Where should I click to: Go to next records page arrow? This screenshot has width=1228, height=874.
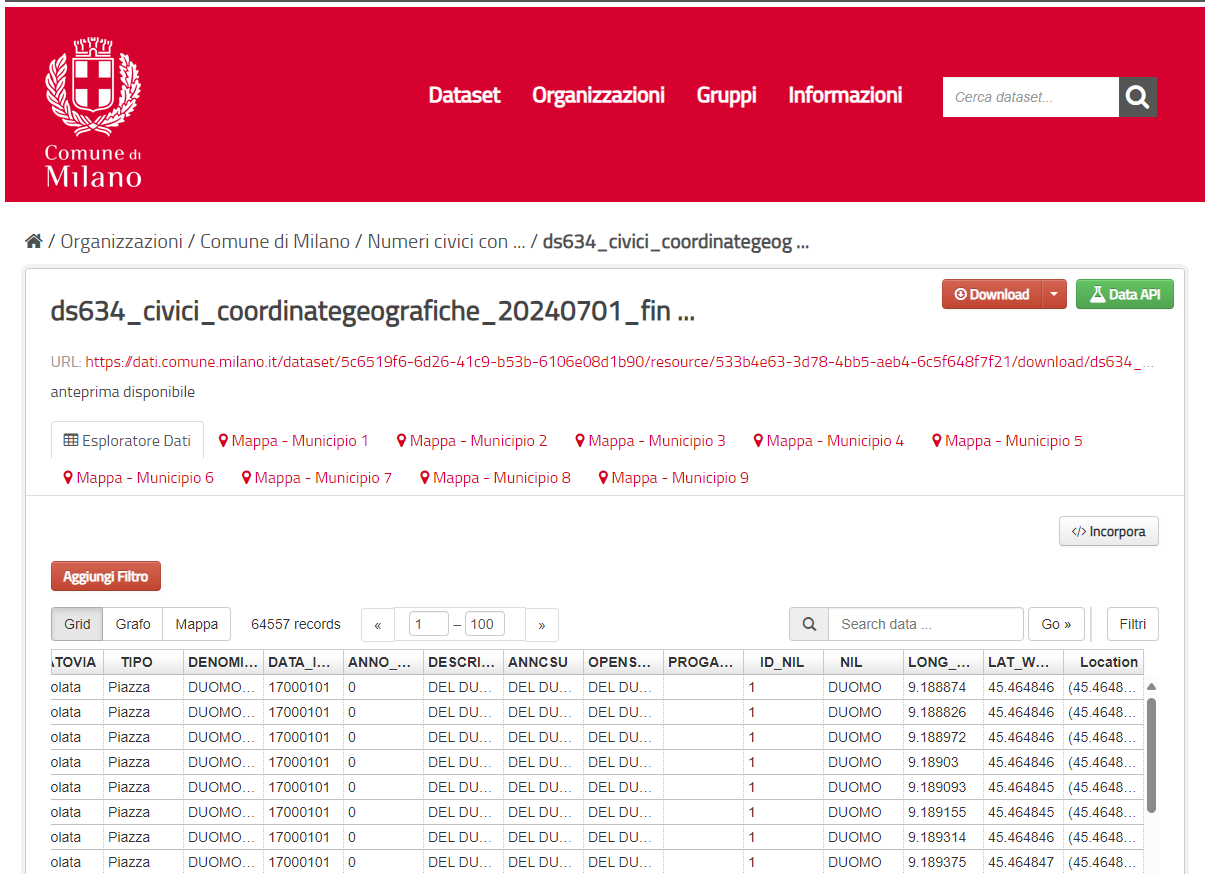[542, 625]
